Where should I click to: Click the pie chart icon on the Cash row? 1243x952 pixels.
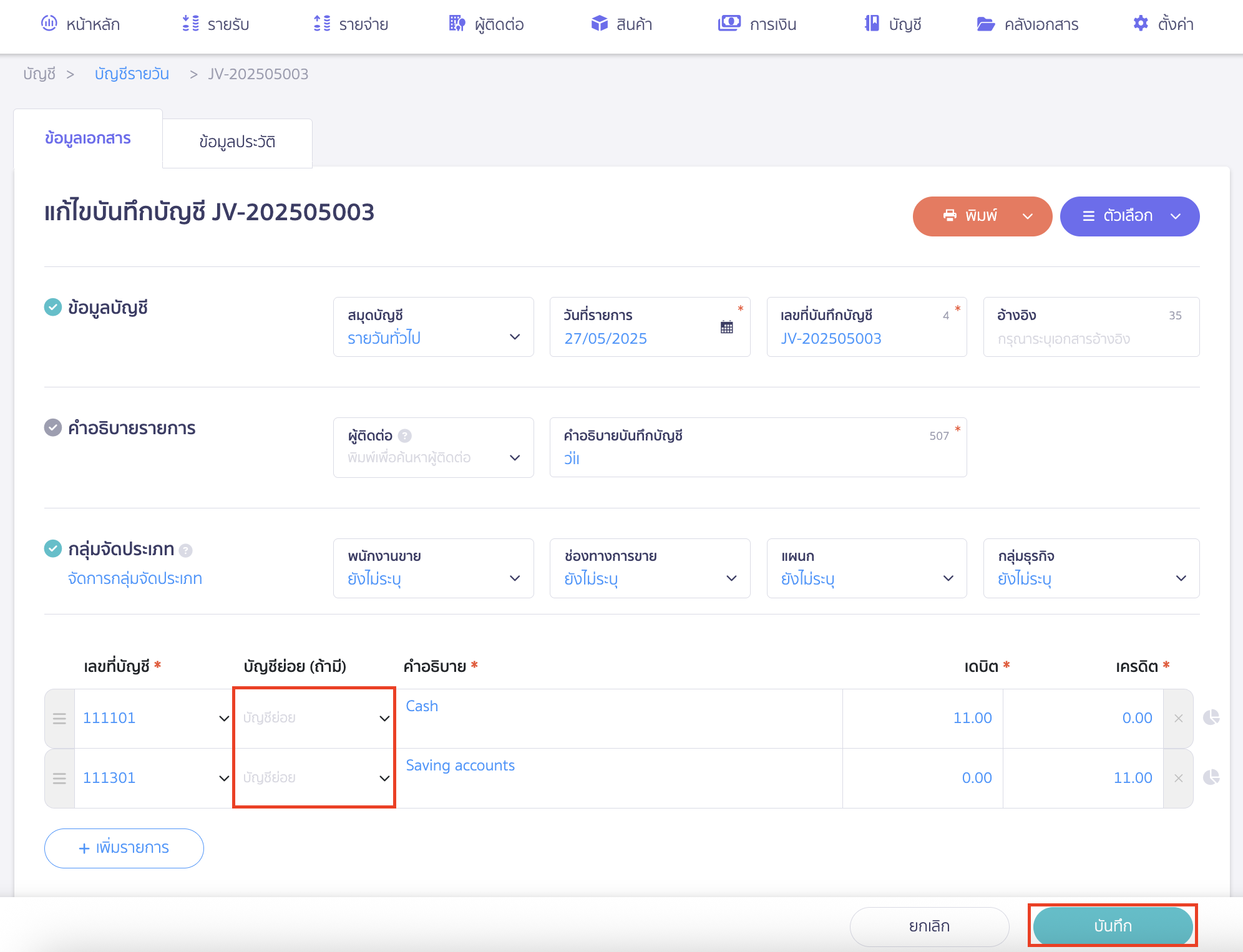[x=1211, y=717]
